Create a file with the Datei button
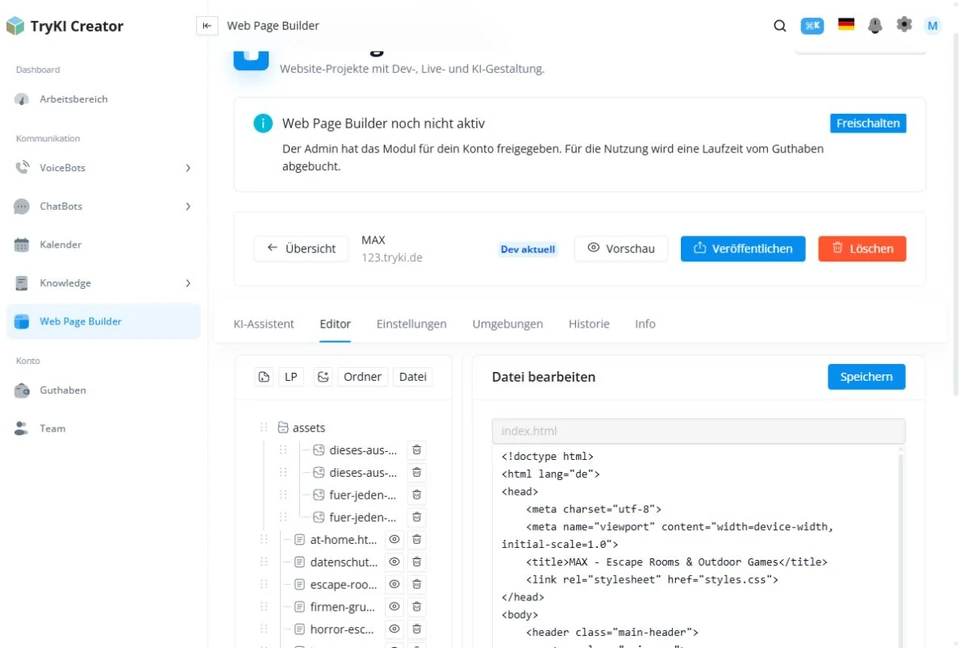The width and height of the screenshot is (960, 648). coord(413,377)
